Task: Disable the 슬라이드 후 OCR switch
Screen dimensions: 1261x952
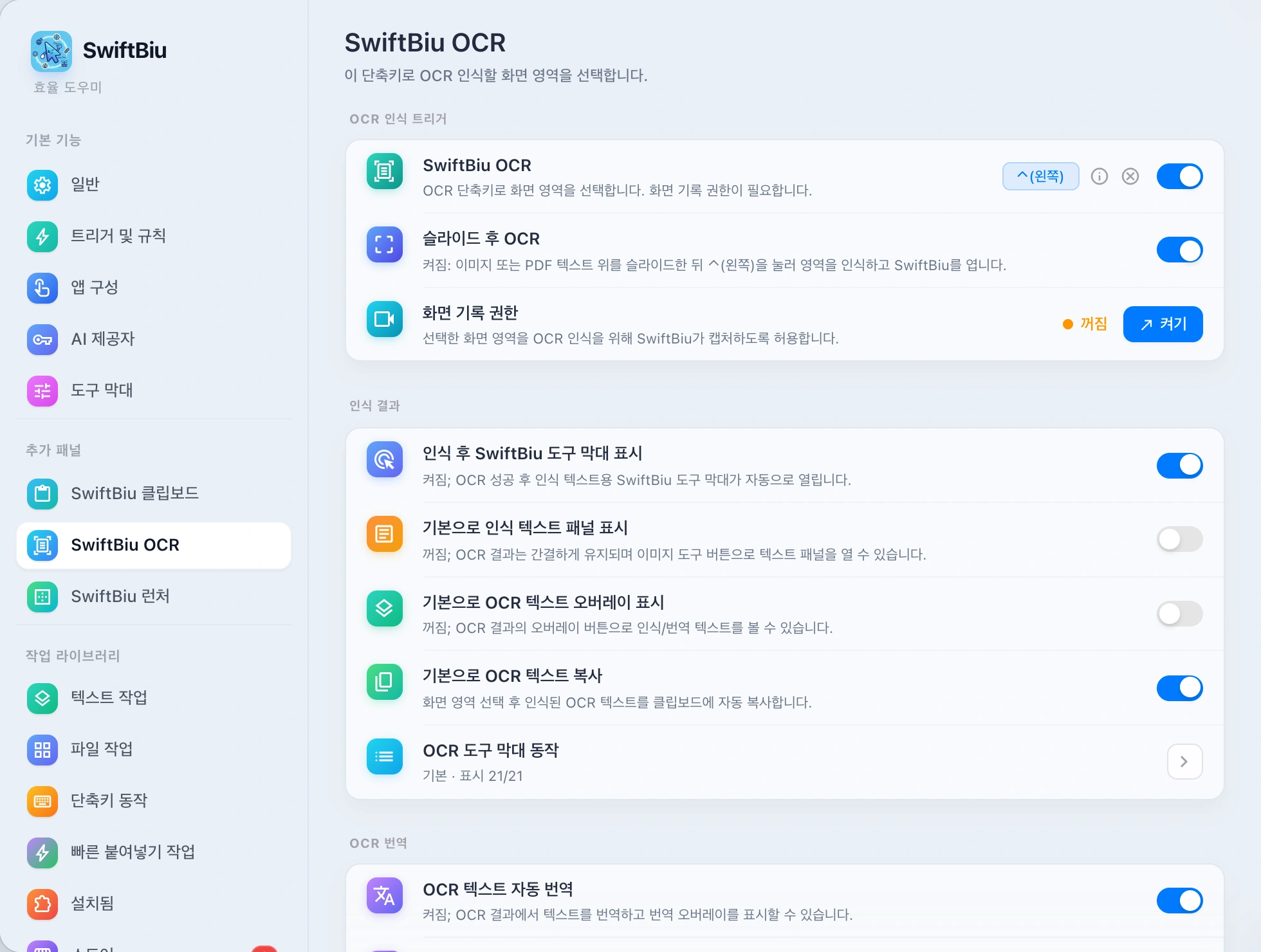Action: click(1180, 250)
